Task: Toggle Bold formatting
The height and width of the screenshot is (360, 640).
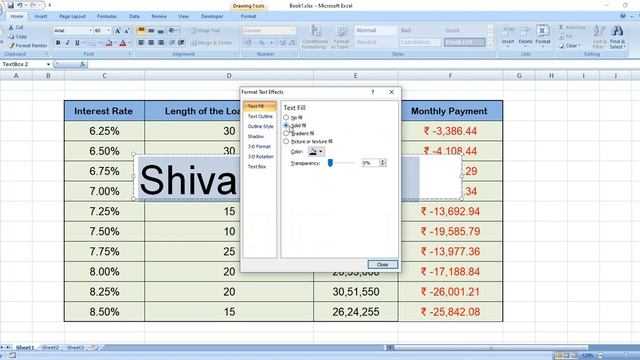Action: coord(58,43)
